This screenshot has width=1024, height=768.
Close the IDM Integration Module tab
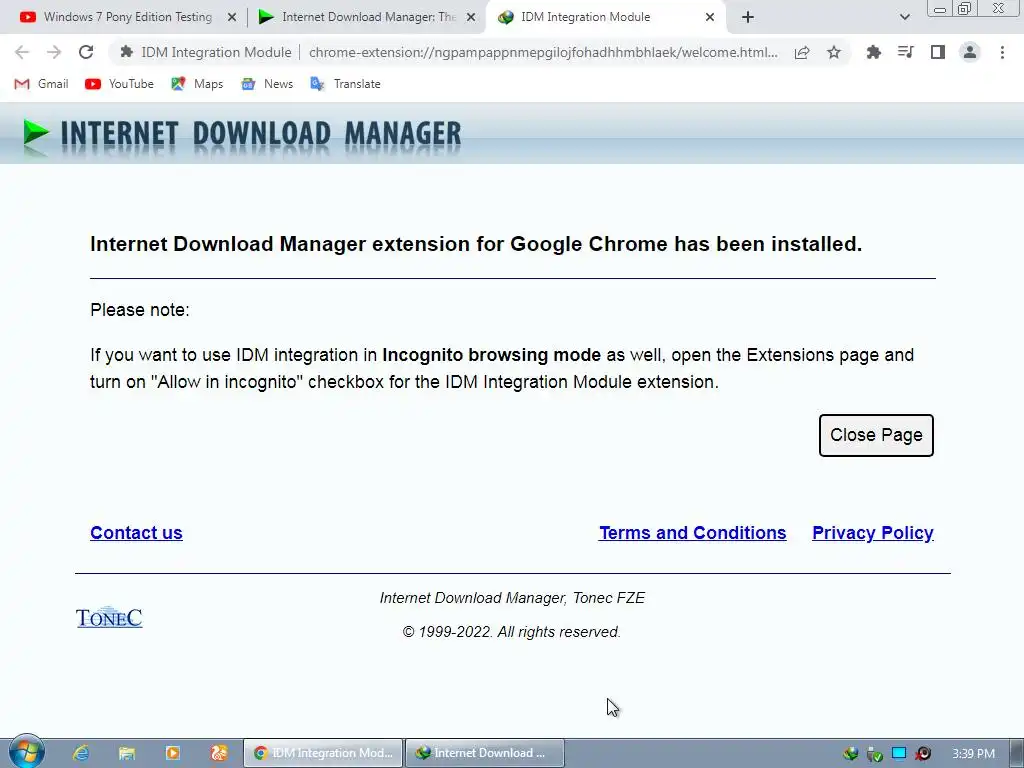[x=710, y=18]
